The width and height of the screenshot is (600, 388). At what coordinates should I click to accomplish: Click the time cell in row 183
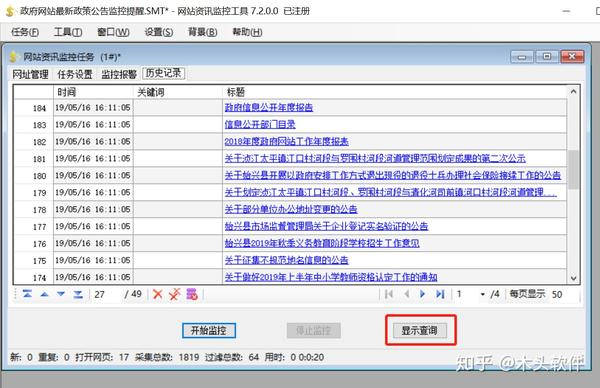[93, 125]
